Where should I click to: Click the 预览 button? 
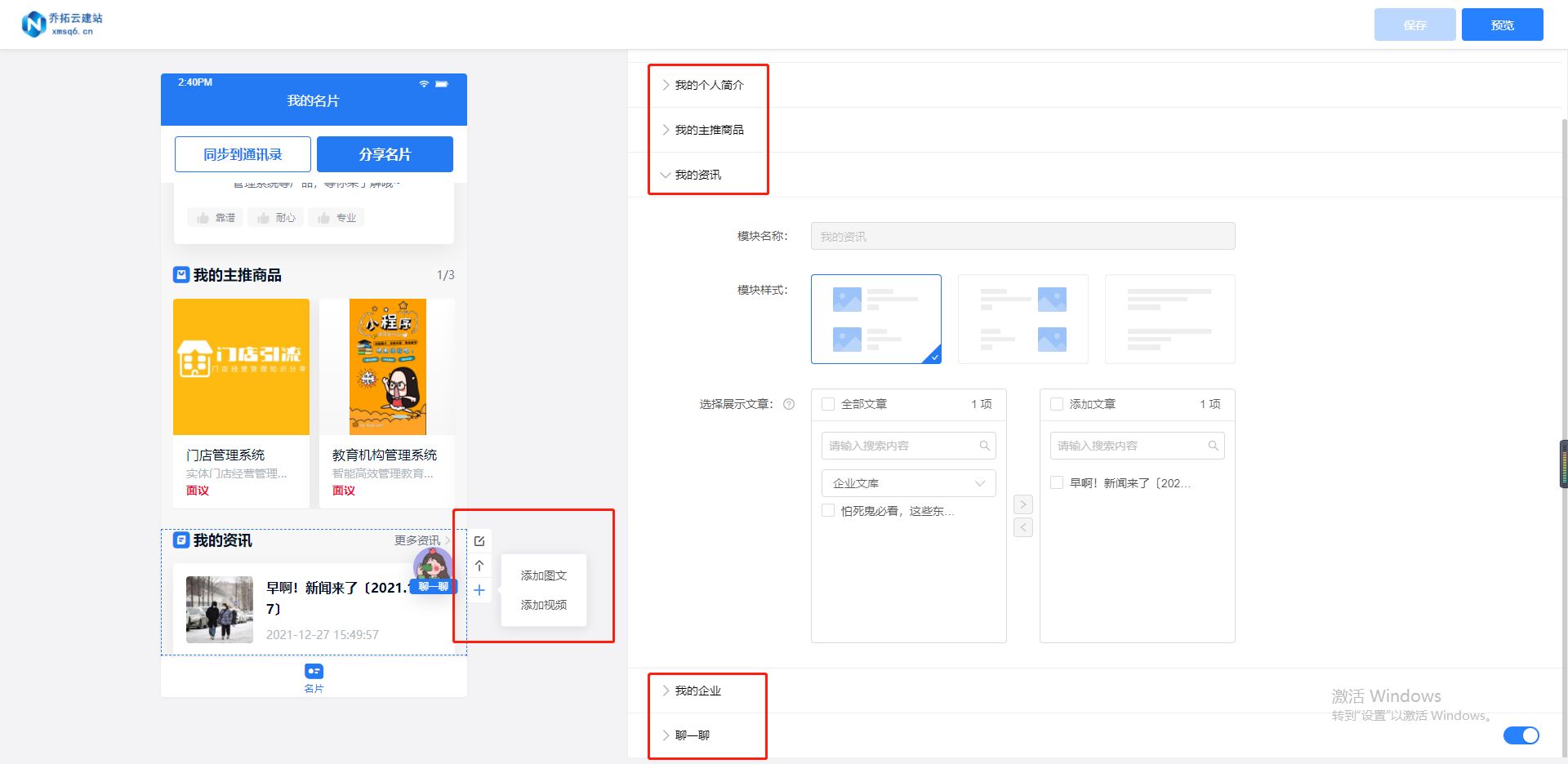pyautogui.click(x=1503, y=24)
